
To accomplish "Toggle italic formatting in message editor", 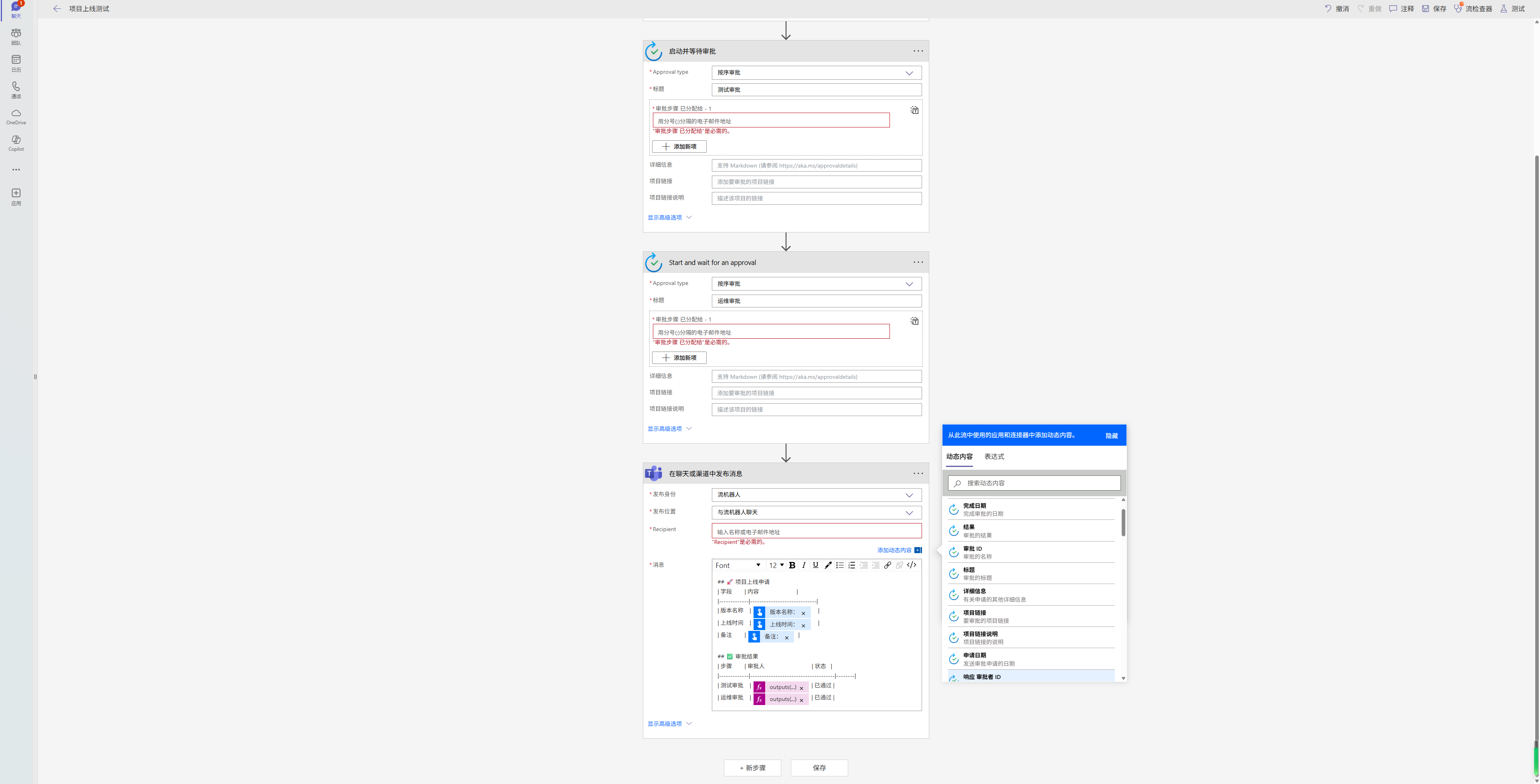I will [x=804, y=565].
